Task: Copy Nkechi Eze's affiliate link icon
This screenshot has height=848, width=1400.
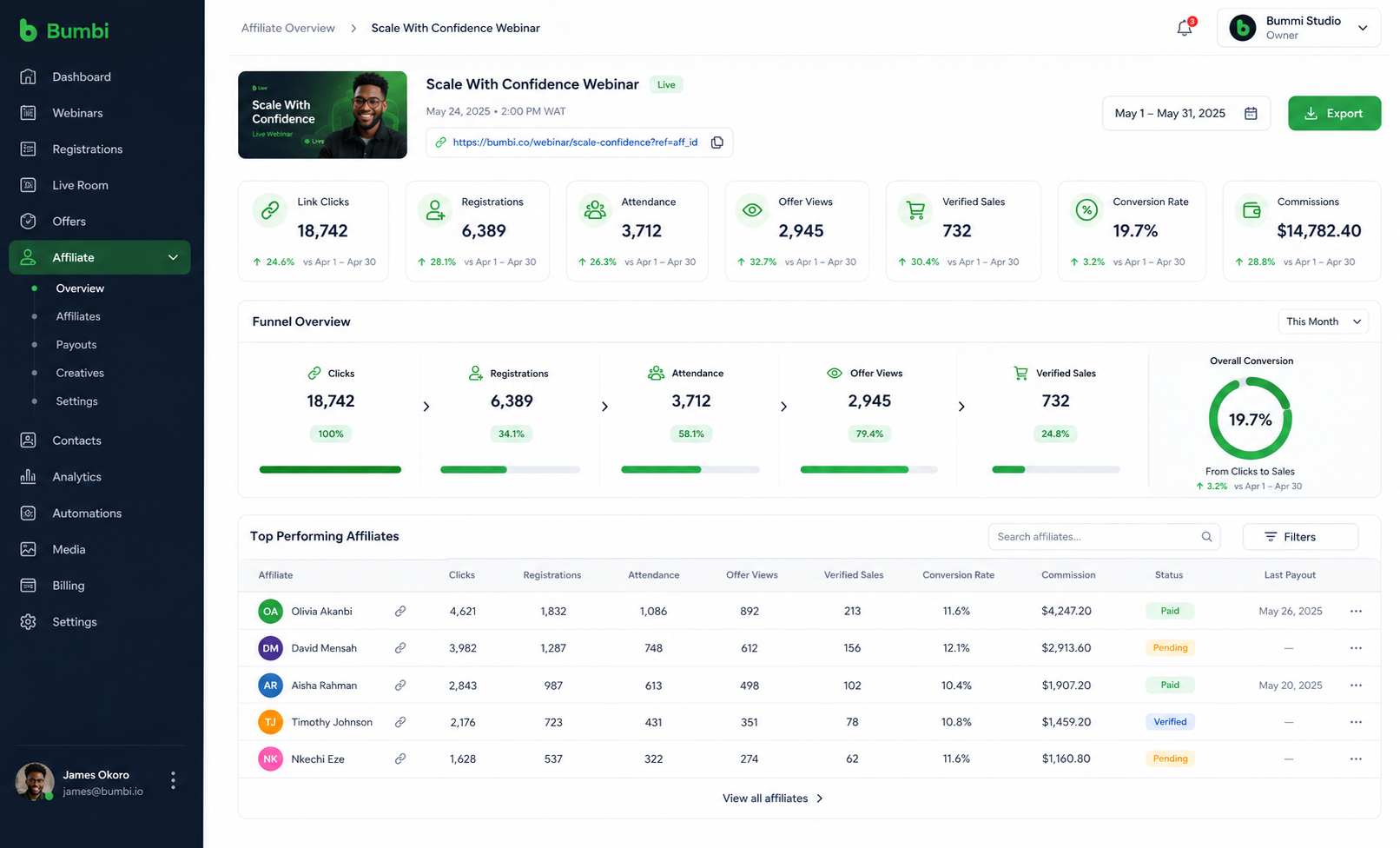Action: tap(400, 759)
